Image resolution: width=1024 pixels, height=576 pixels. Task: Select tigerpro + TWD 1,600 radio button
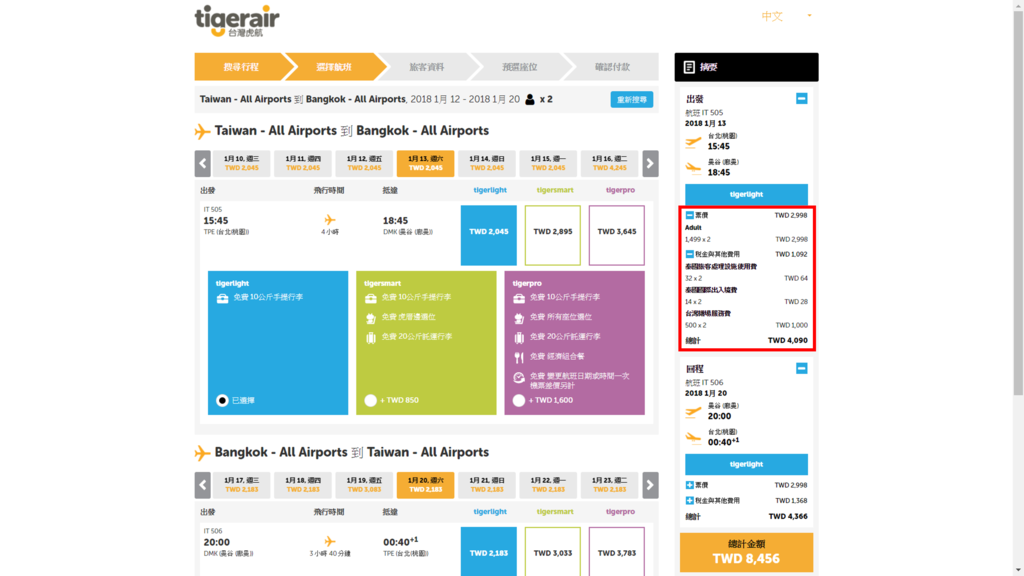(x=519, y=400)
